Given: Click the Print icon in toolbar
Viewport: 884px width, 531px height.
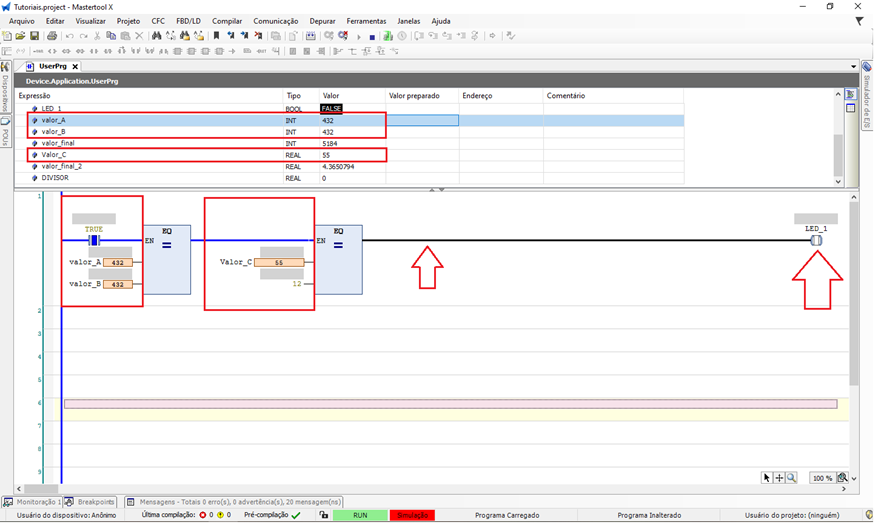Looking at the screenshot, I should click(x=52, y=36).
